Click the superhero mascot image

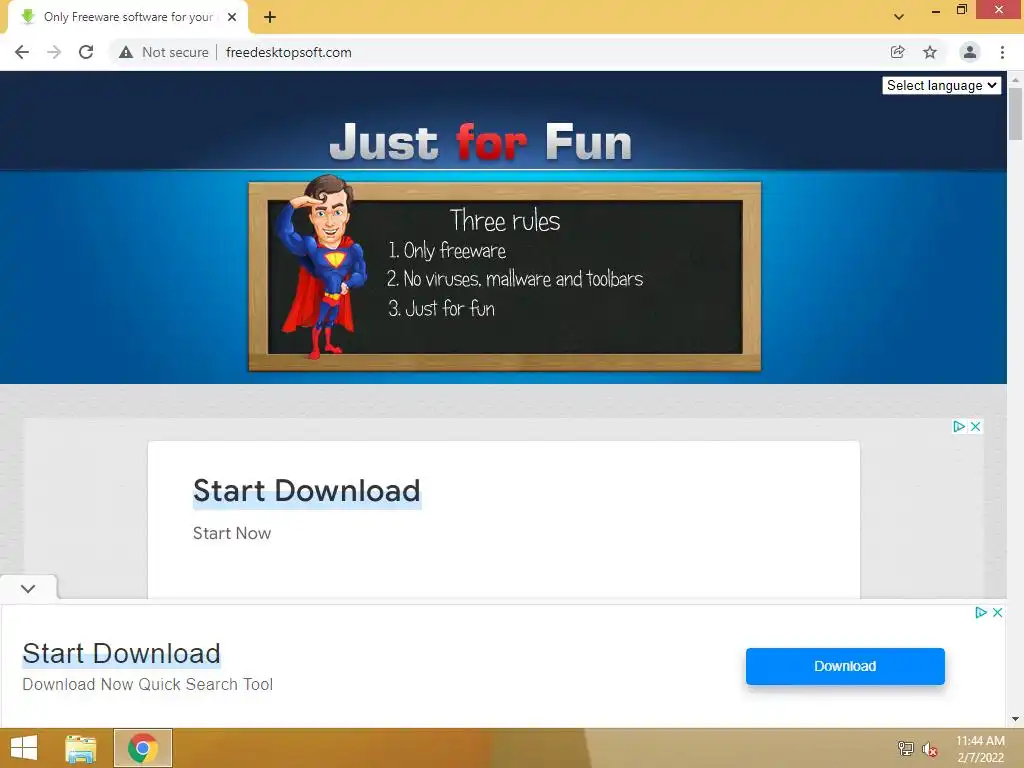[x=322, y=266]
